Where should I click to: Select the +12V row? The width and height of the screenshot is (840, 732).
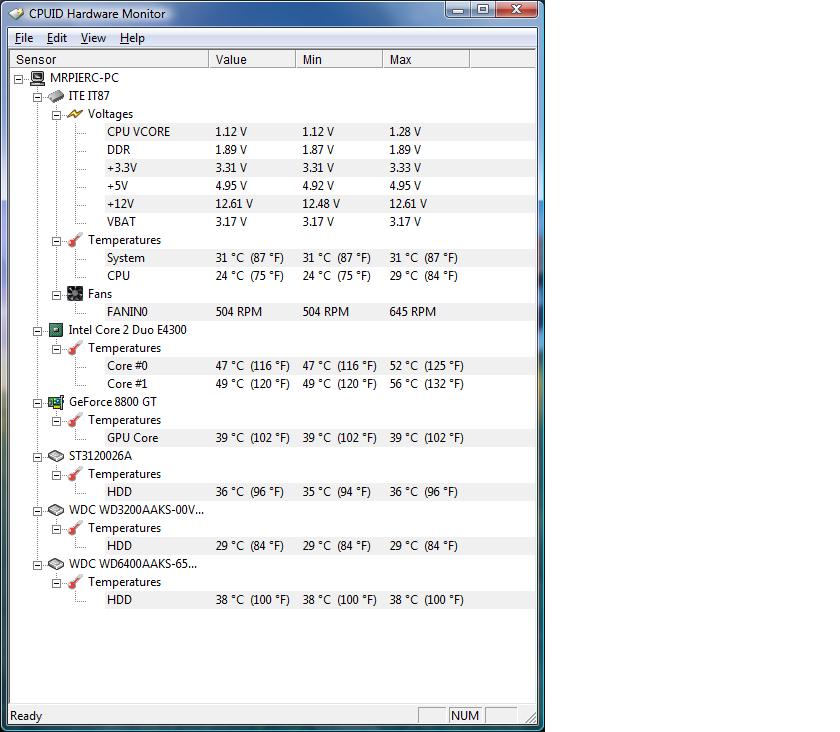point(320,204)
